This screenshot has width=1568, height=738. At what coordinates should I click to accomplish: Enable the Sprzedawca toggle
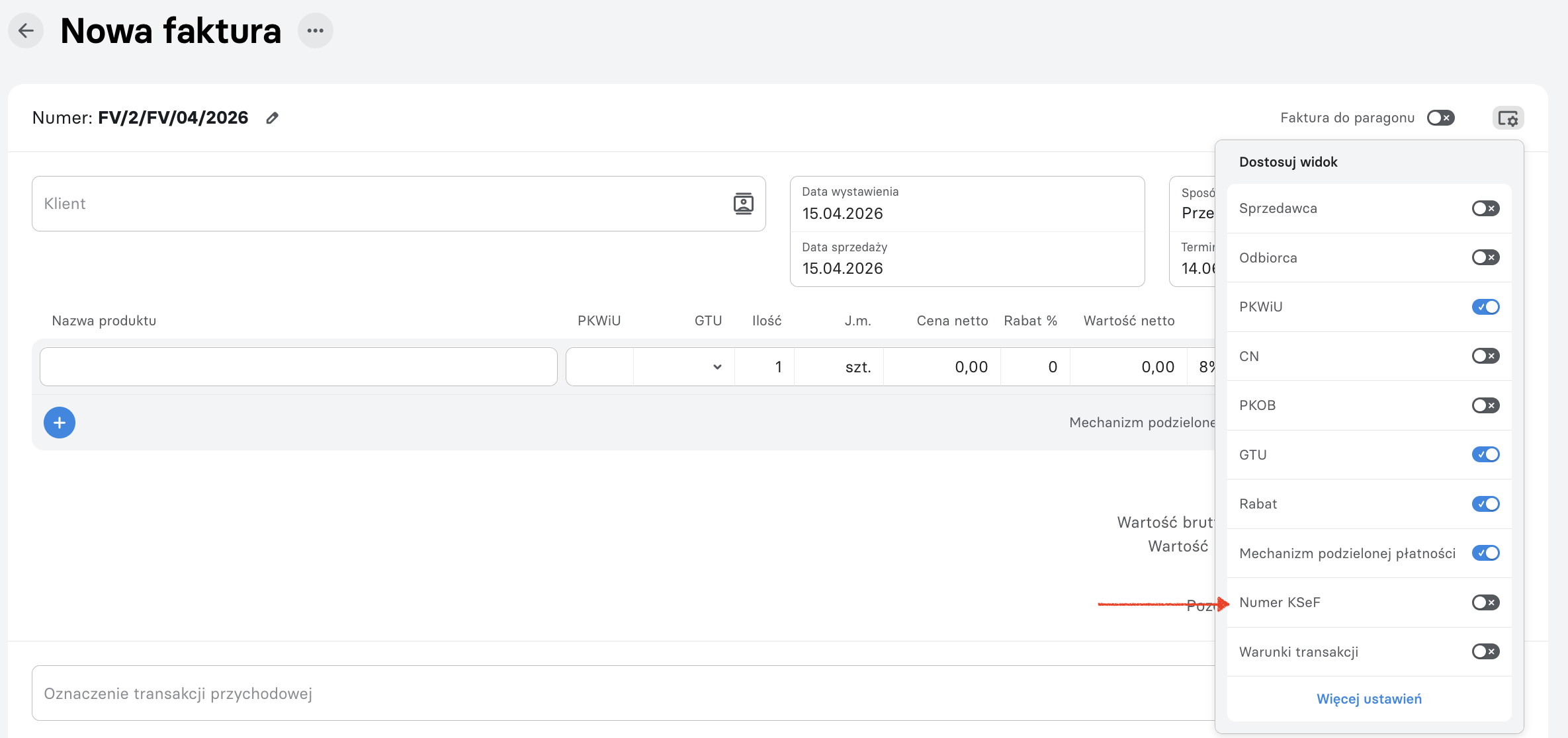click(x=1486, y=208)
